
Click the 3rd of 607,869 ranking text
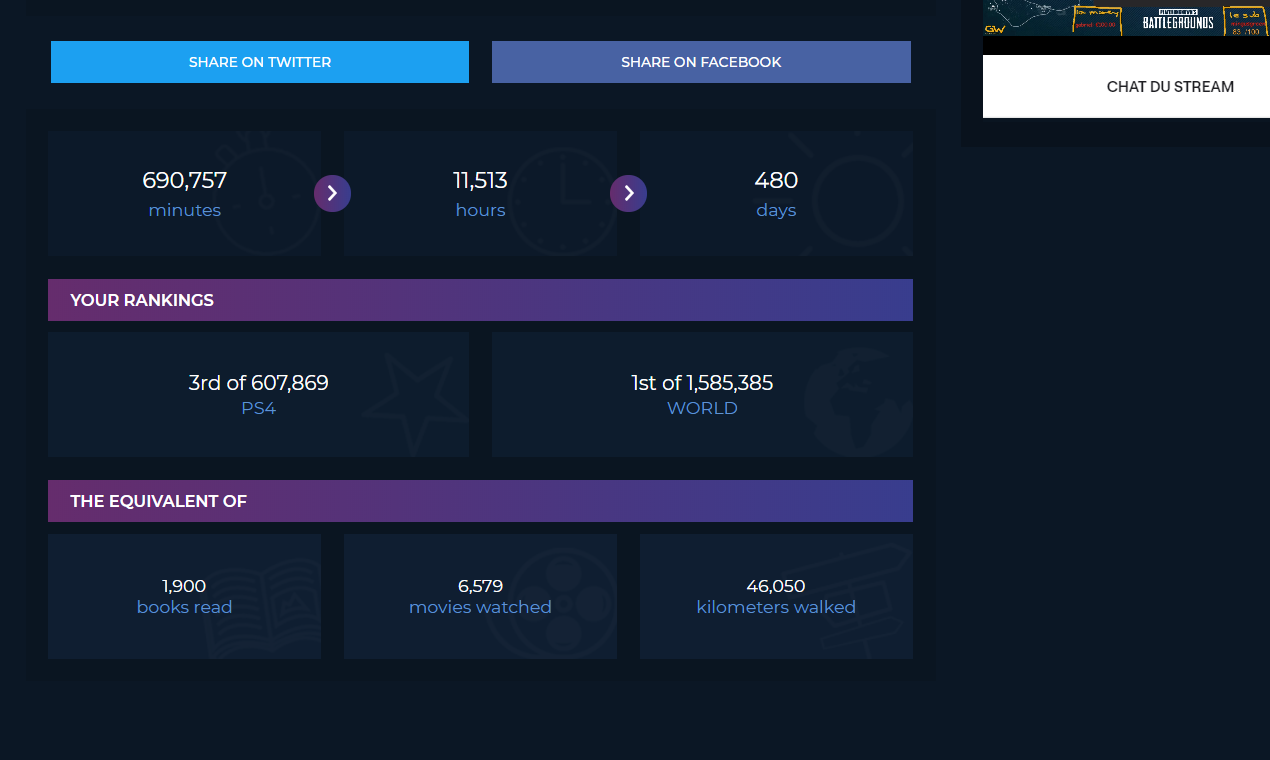(x=258, y=383)
